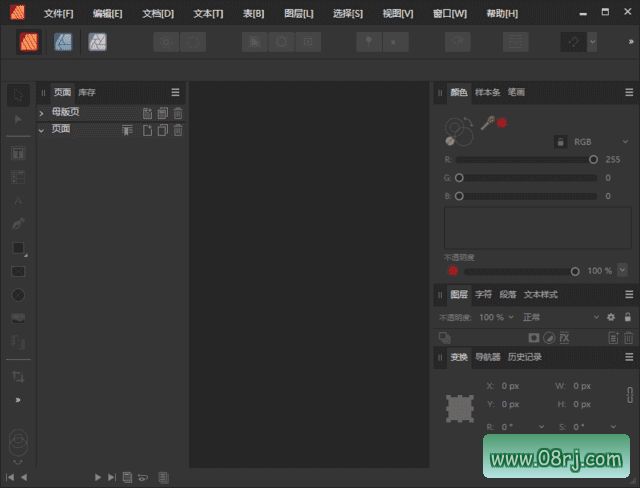Image resolution: width=640 pixels, height=488 pixels.
Task: Switch to the Photo persona icon
Action: 98,42
